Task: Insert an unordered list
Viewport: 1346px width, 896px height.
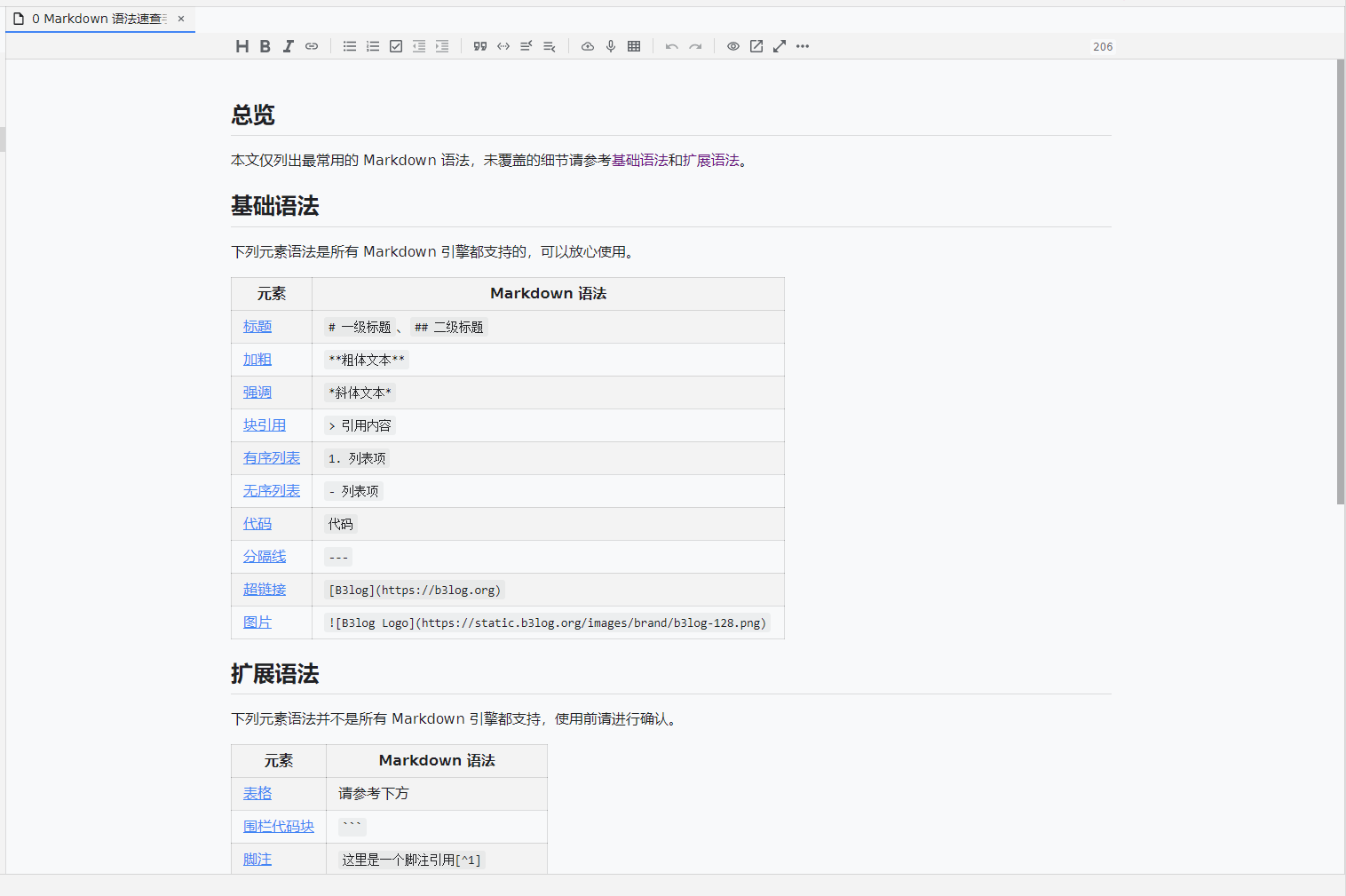Action: 350,46
